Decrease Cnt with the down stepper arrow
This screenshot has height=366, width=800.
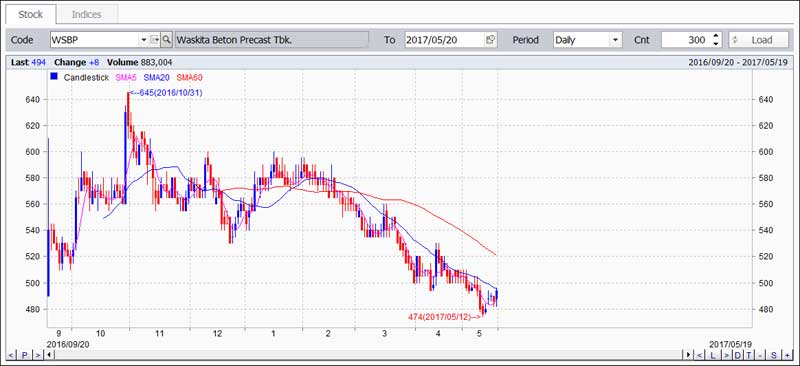point(716,44)
